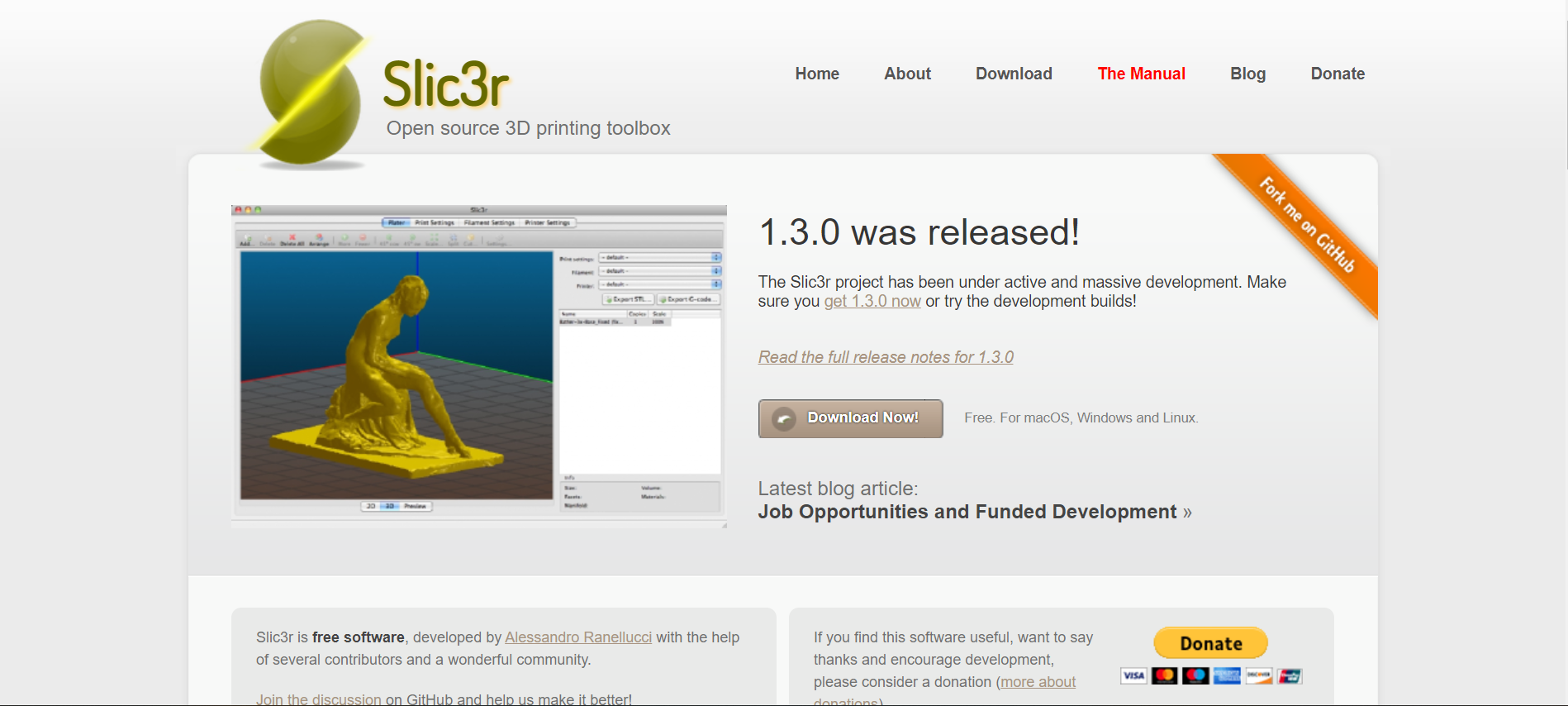
Task: Open Alessandro Ranellucci link
Action: tap(578, 637)
